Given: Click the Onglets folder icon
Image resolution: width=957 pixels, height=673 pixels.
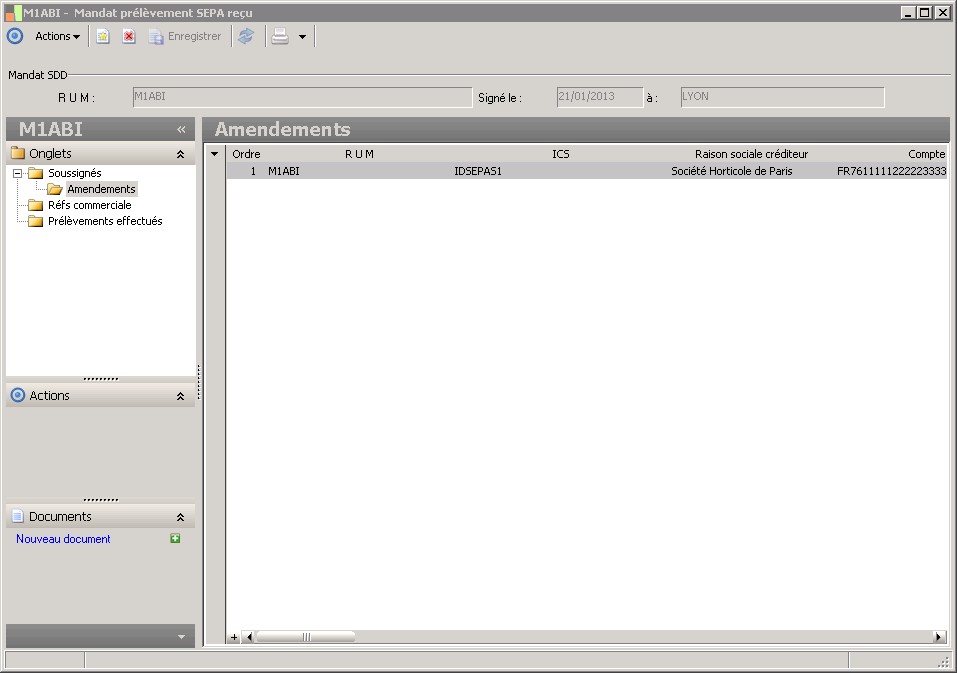Looking at the screenshot, I should pos(18,153).
